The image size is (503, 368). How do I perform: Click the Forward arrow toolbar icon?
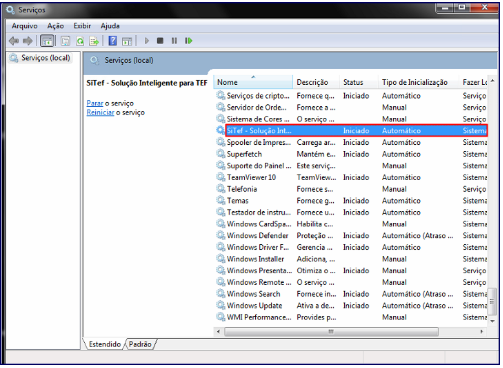tap(28, 41)
